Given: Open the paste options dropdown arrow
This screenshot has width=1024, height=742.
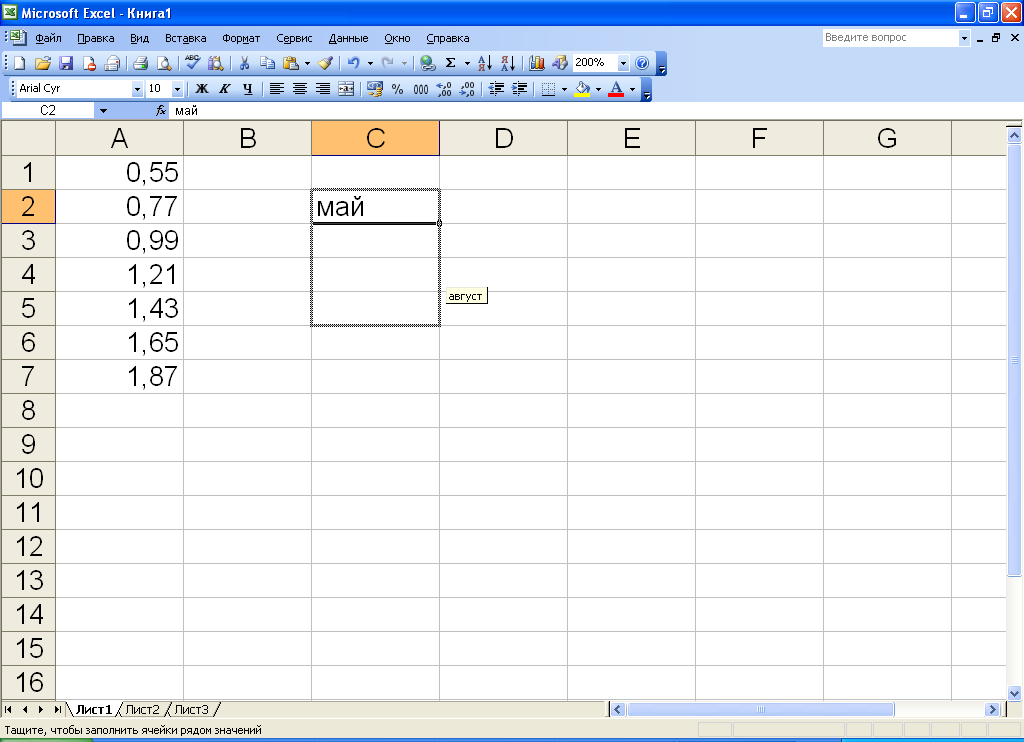Looking at the screenshot, I should pyautogui.click(x=307, y=63).
